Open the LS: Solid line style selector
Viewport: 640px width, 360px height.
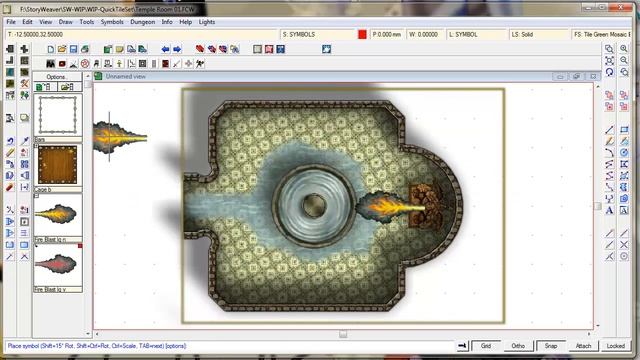click(x=540, y=35)
